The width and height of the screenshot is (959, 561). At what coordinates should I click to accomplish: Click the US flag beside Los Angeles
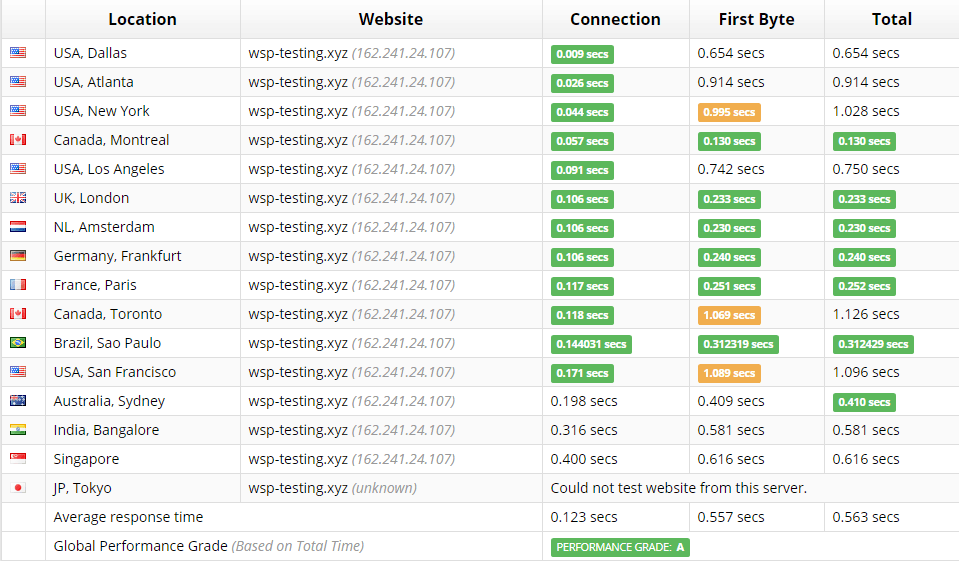(x=18, y=168)
